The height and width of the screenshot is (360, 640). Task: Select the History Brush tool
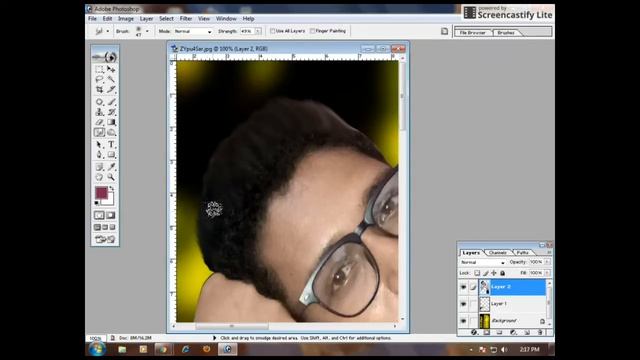coord(111,112)
